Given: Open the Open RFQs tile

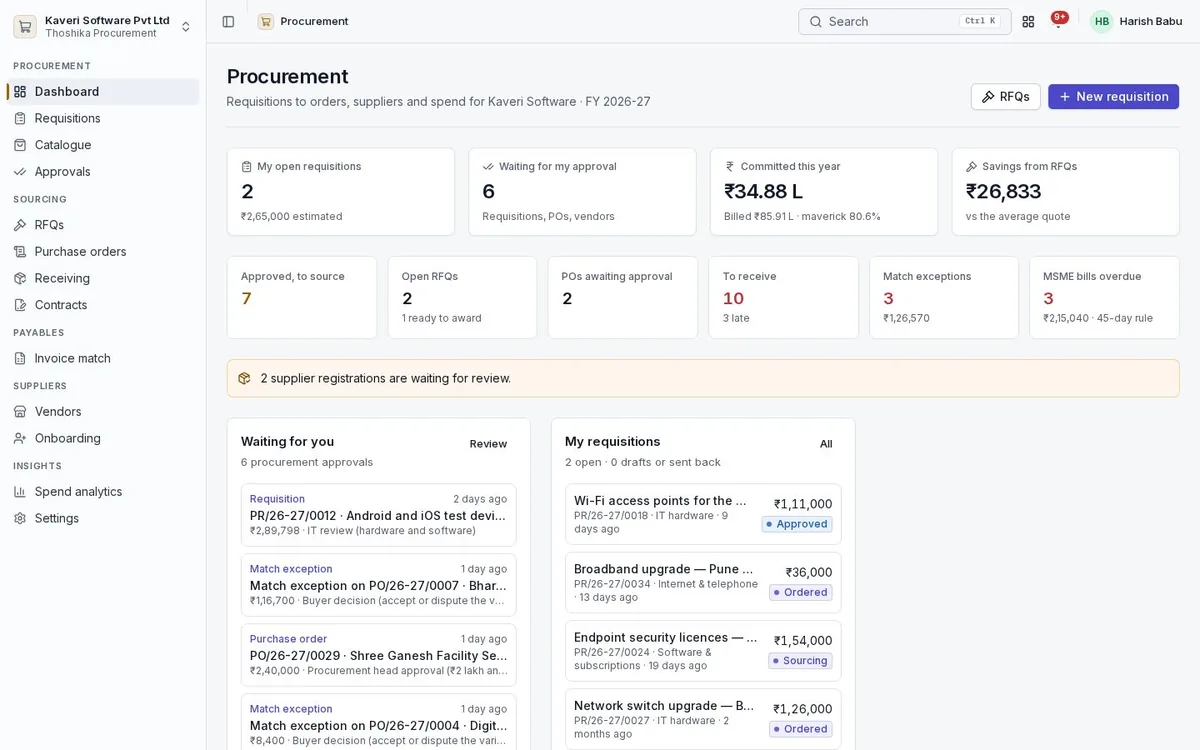Looking at the screenshot, I should (462, 297).
